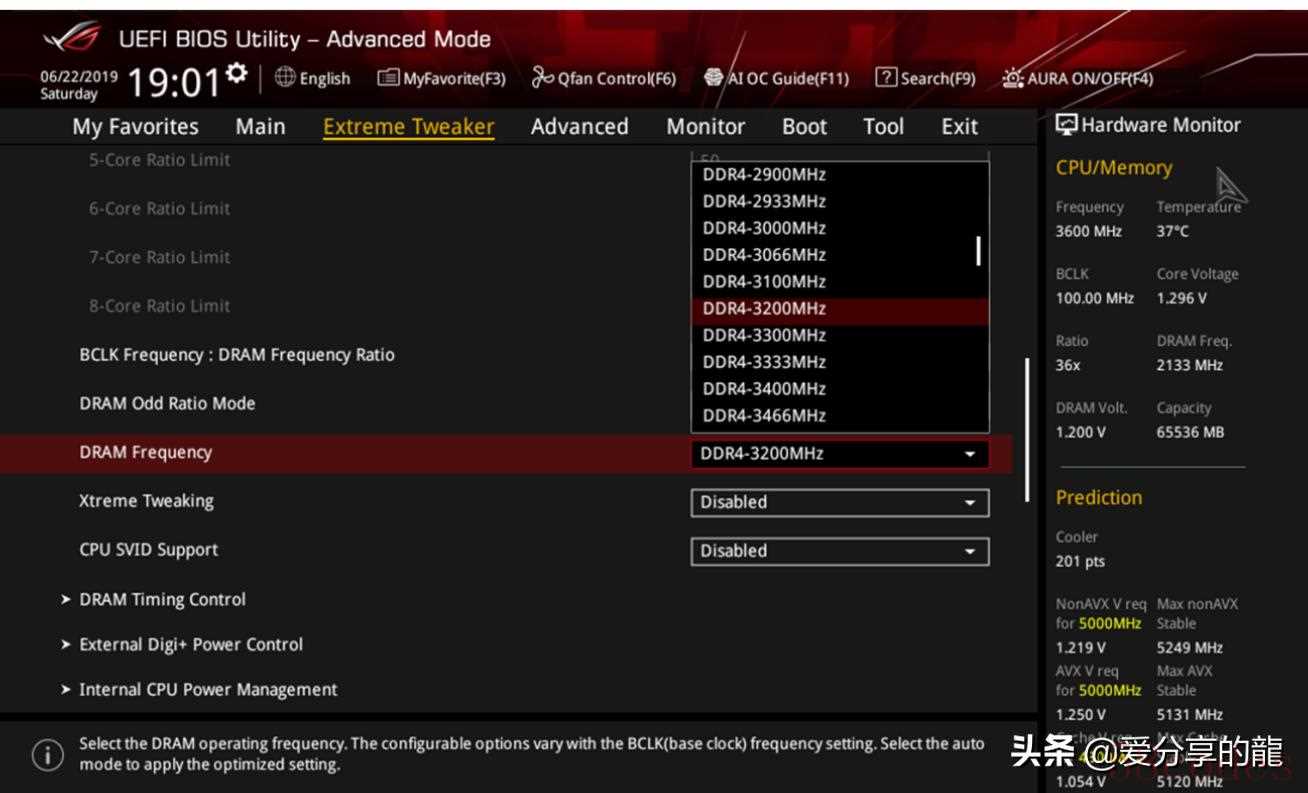Select the DRAM Frequency setting label
This screenshot has height=793, width=1308.
[146, 453]
